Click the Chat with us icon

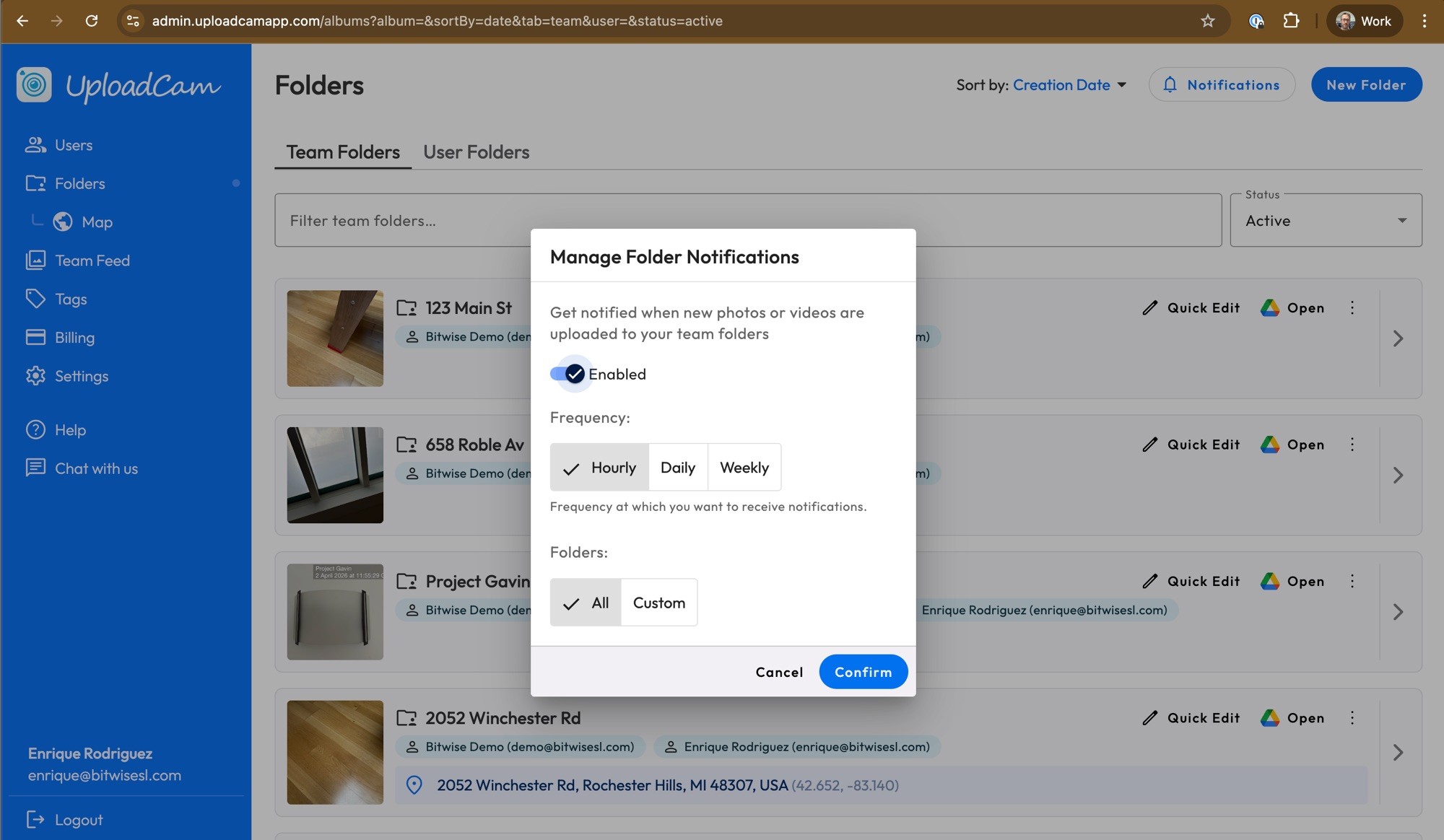(x=35, y=468)
